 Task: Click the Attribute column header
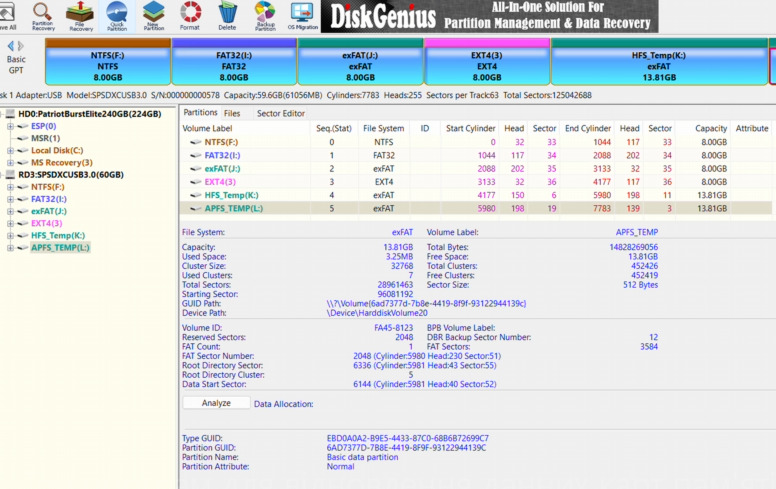tap(752, 128)
